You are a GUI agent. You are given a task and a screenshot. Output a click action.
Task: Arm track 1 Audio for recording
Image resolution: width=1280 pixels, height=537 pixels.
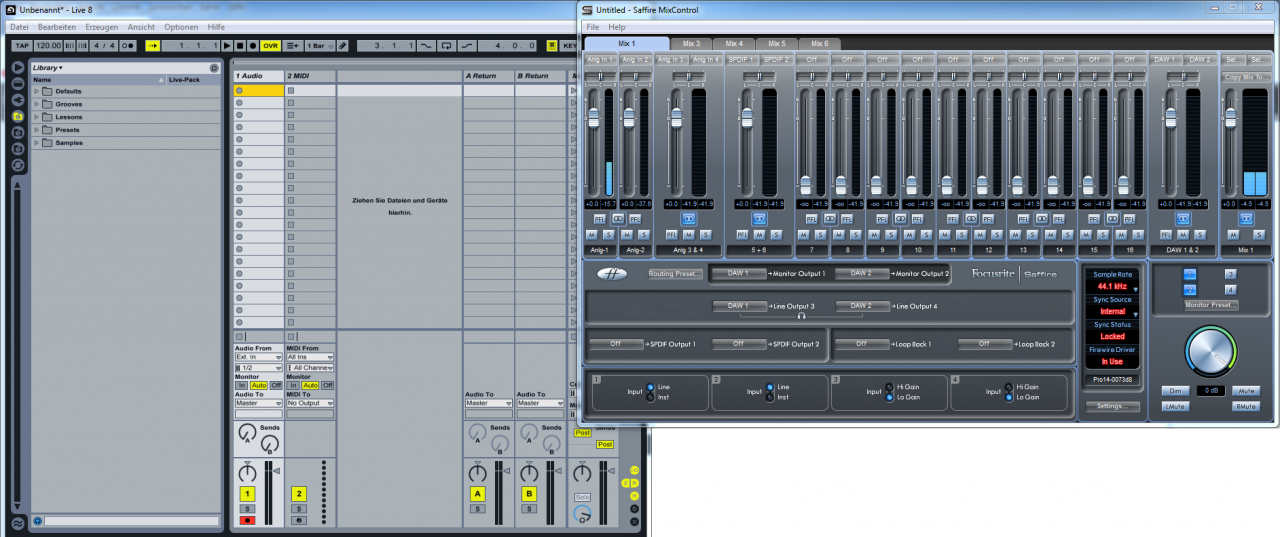246,520
